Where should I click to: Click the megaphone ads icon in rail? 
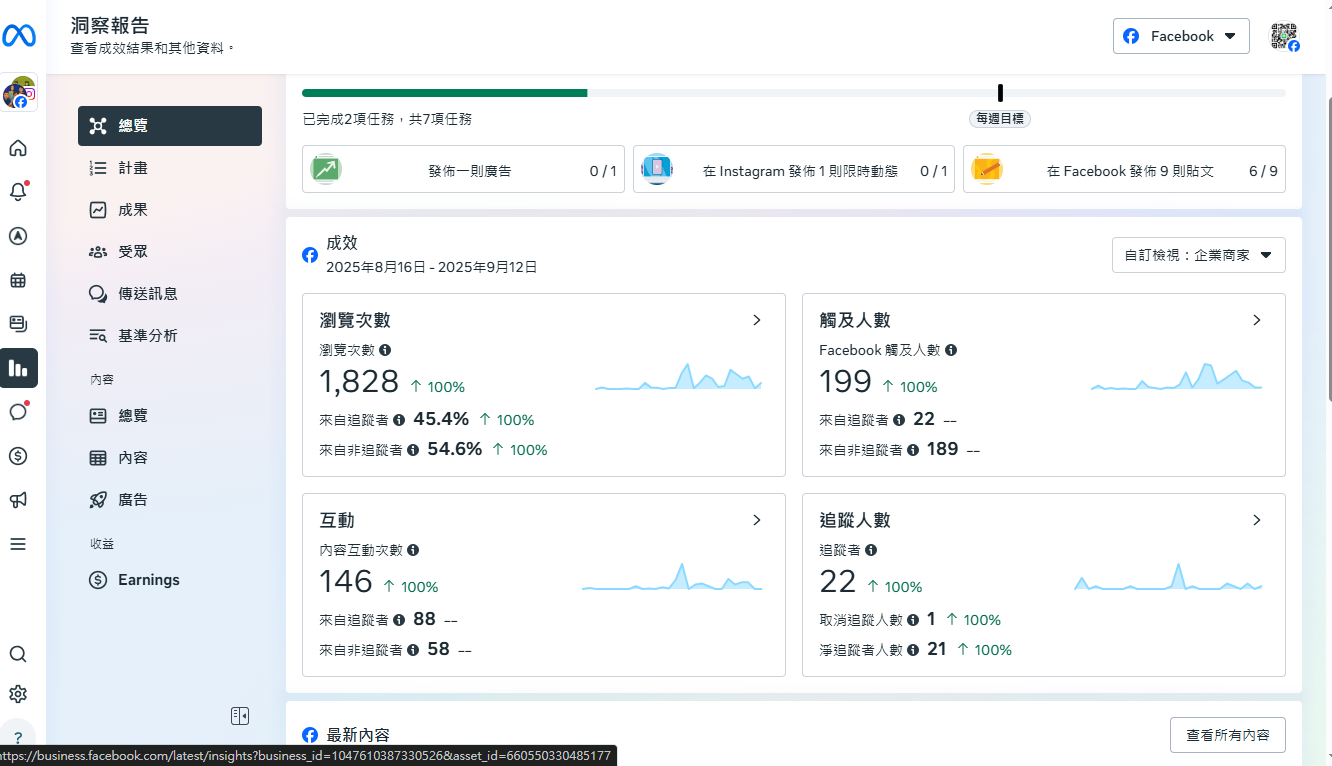click(x=18, y=500)
